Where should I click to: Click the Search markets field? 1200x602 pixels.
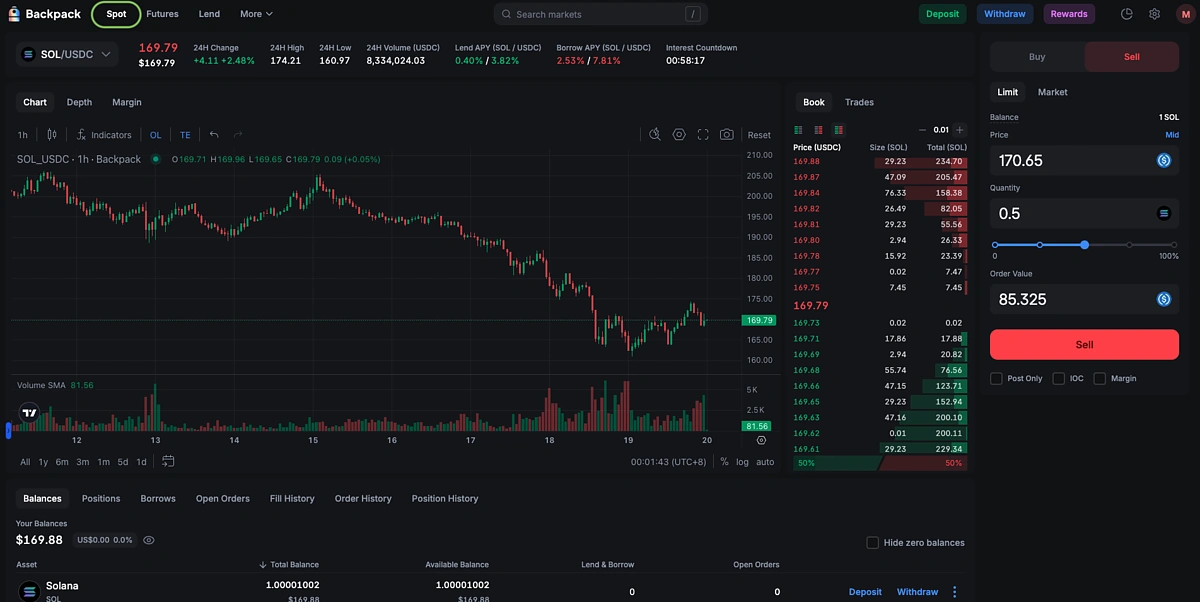coord(601,14)
